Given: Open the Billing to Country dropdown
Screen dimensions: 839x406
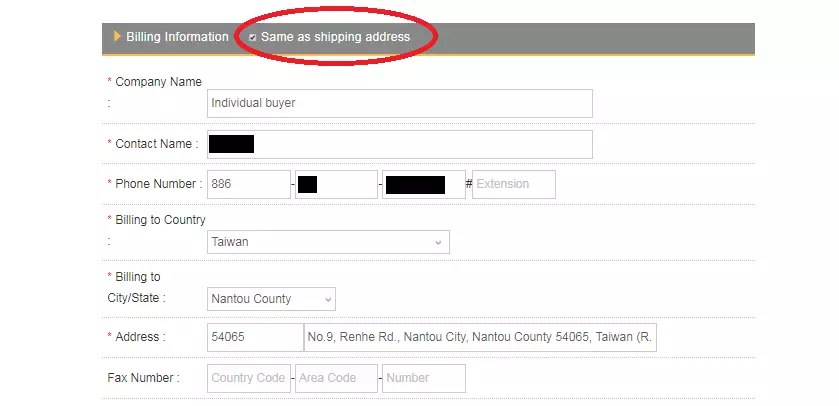Looking at the screenshot, I should pos(328,242).
